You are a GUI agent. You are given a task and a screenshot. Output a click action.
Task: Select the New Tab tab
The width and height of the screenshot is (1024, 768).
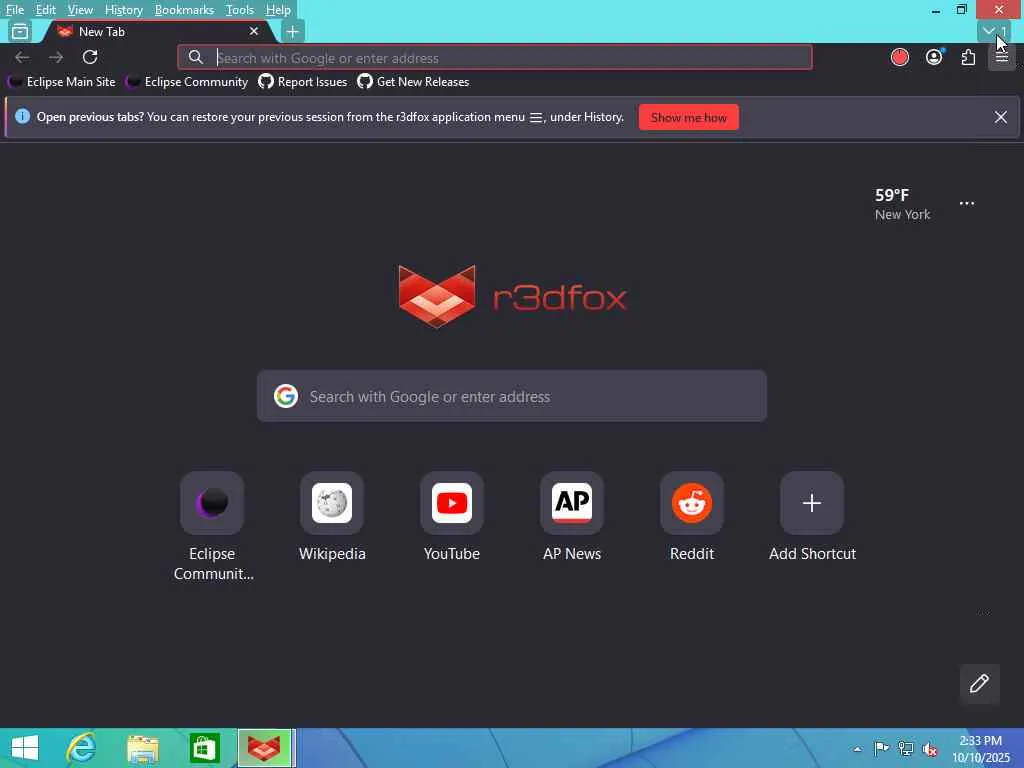coord(157,31)
